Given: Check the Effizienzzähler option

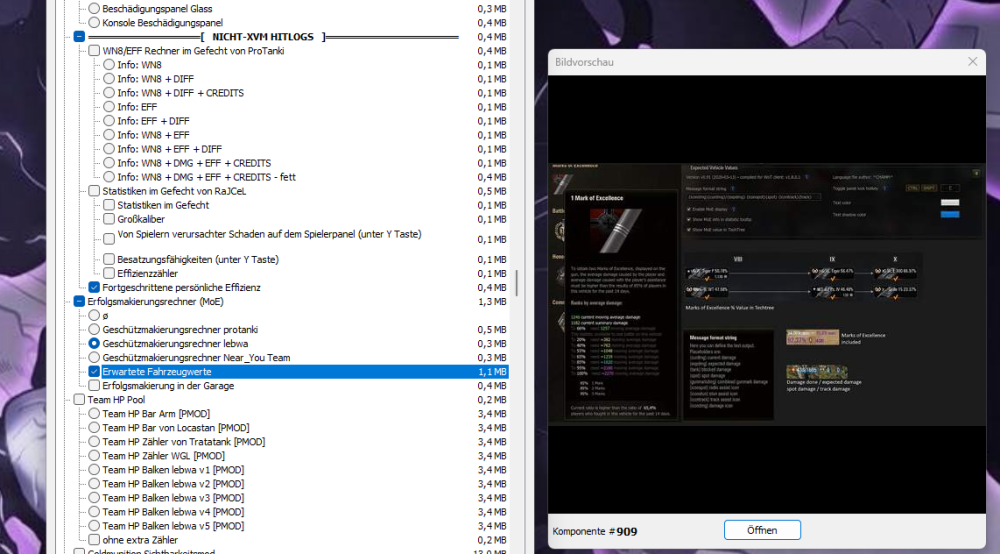Looking at the screenshot, I should [x=109, y=273].
